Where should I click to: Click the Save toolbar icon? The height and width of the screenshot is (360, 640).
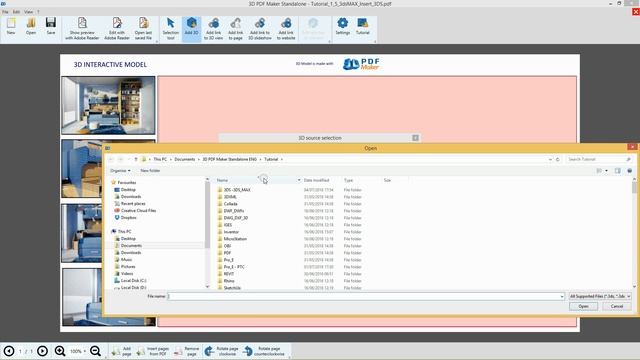pos(51,27)
